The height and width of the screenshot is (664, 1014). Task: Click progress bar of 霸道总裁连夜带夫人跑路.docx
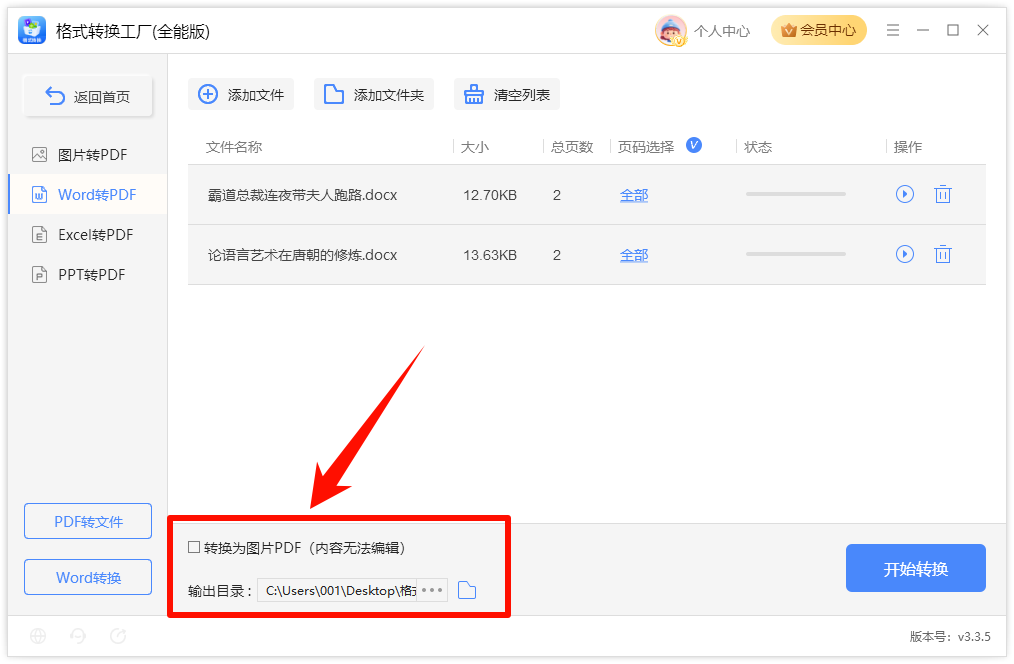click(795, 194)
